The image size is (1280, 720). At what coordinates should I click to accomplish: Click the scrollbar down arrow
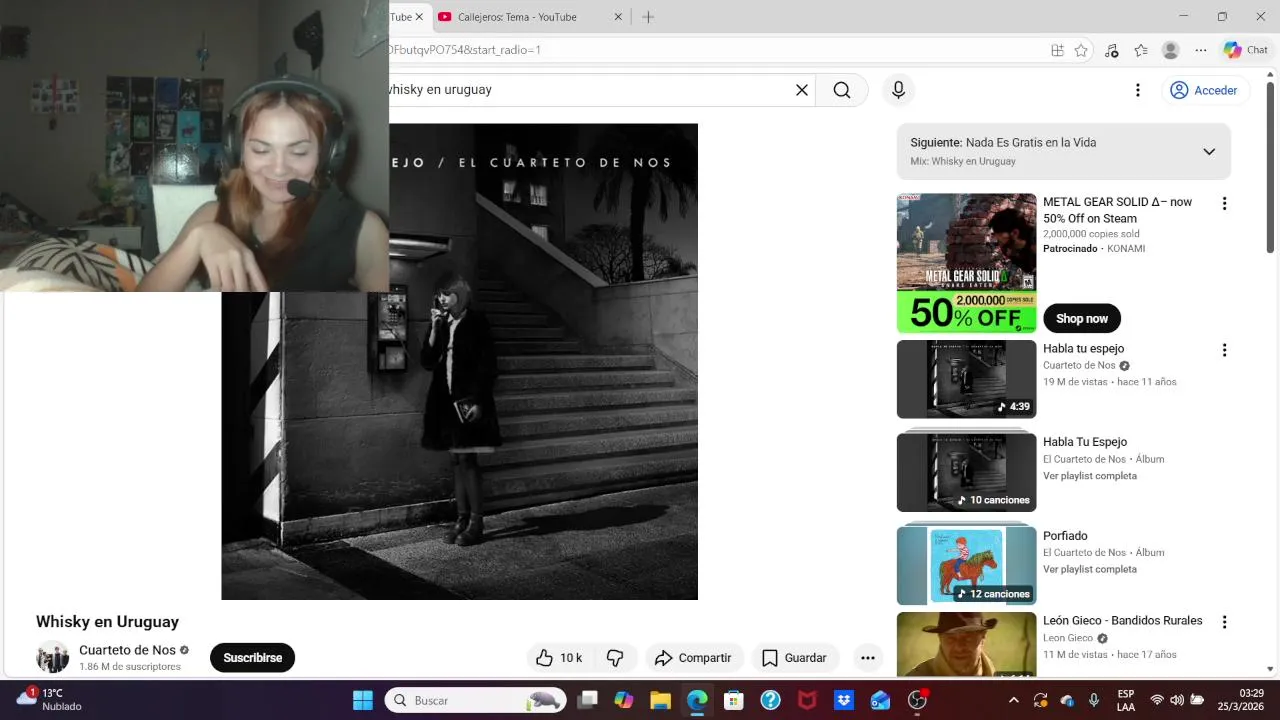[x=1270, y=669]
